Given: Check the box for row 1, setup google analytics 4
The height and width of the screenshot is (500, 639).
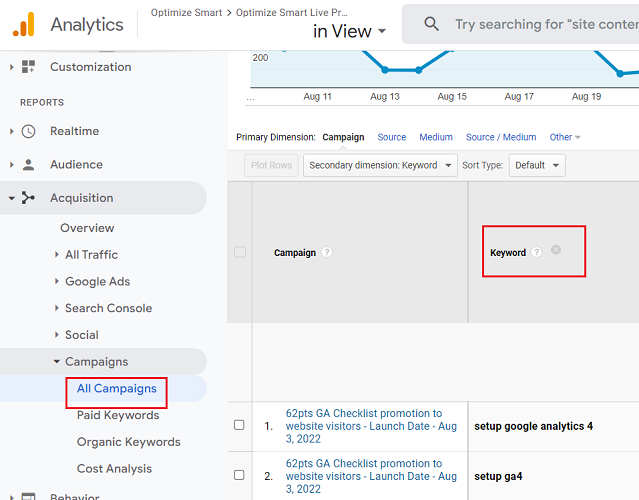Looking at the screenshot, I should (x=239, y=425).
